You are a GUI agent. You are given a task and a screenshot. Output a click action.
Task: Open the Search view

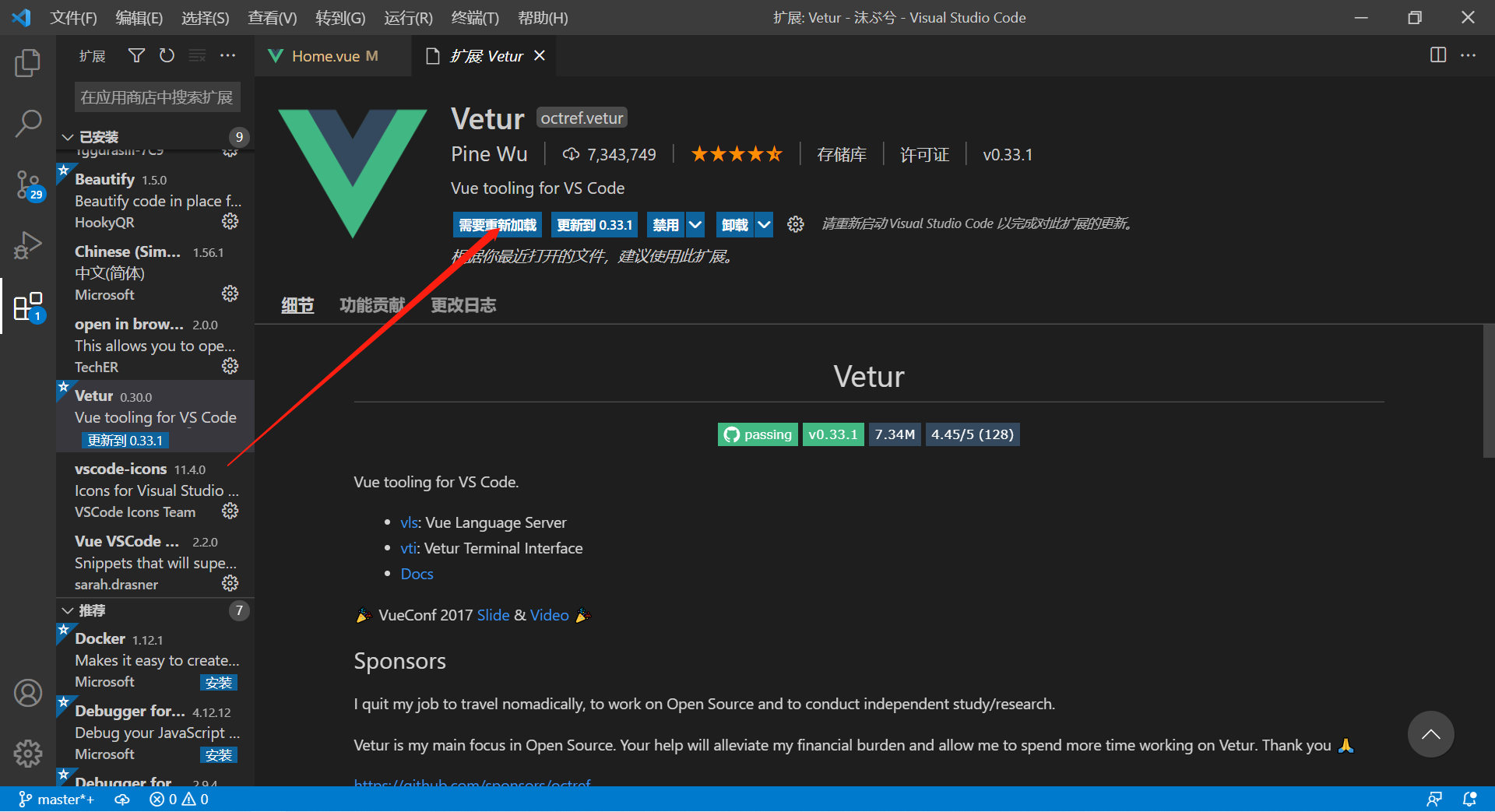click(28, 123)
